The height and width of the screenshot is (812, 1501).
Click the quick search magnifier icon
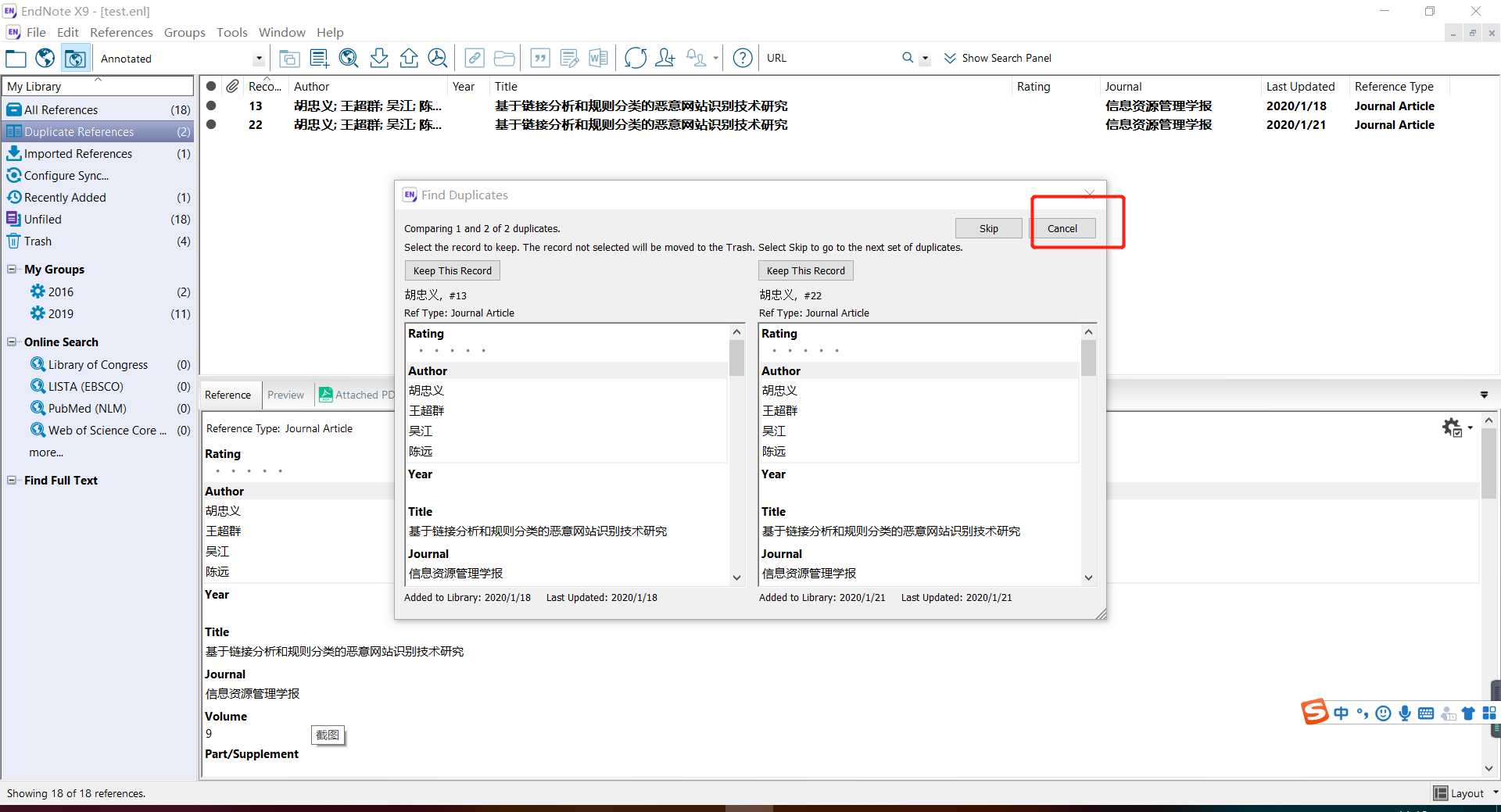(x=908, y=58)
